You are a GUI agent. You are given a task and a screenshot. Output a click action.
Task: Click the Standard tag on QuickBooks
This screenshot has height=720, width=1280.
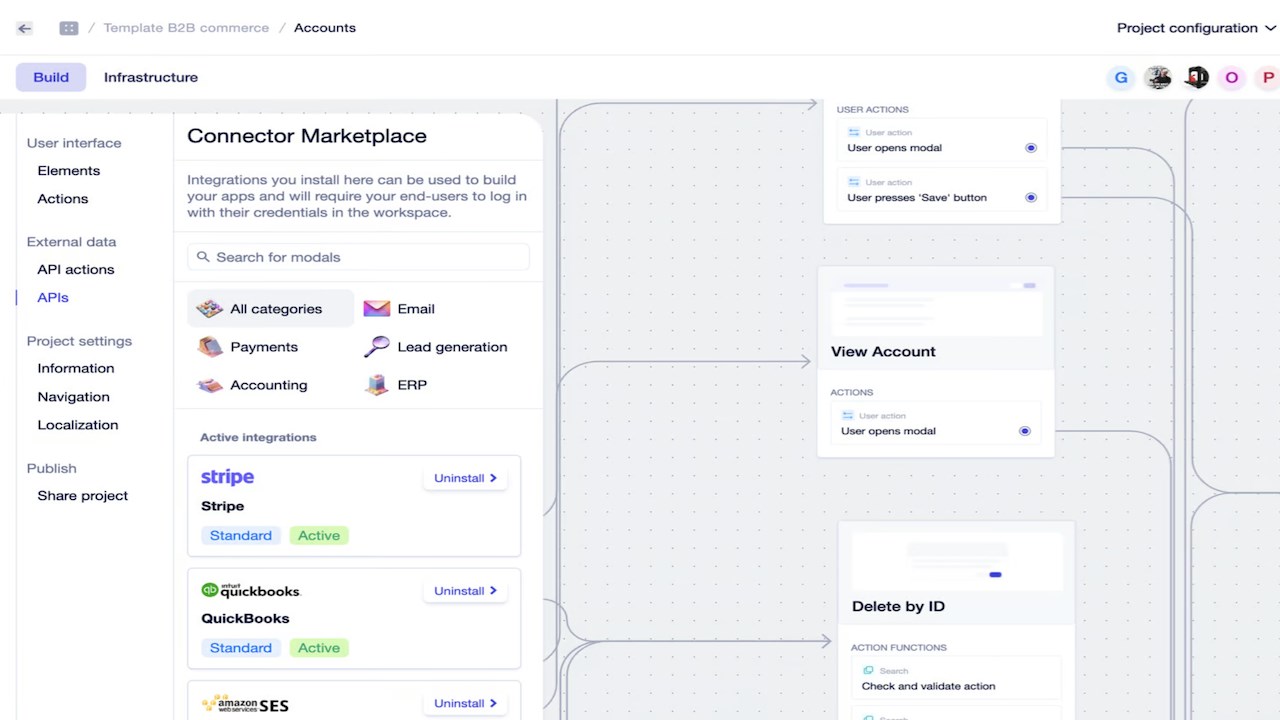[x=241, y=648]
